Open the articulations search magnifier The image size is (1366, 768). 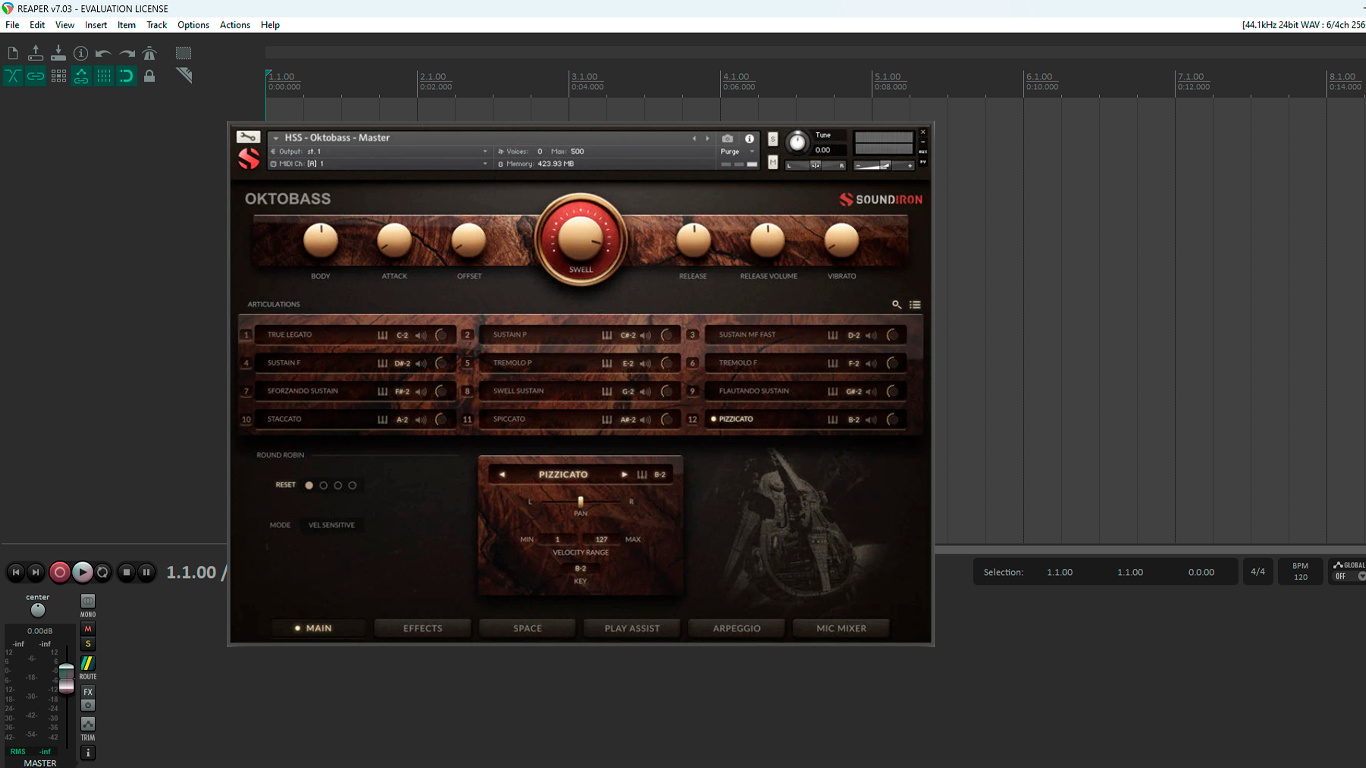897,305
